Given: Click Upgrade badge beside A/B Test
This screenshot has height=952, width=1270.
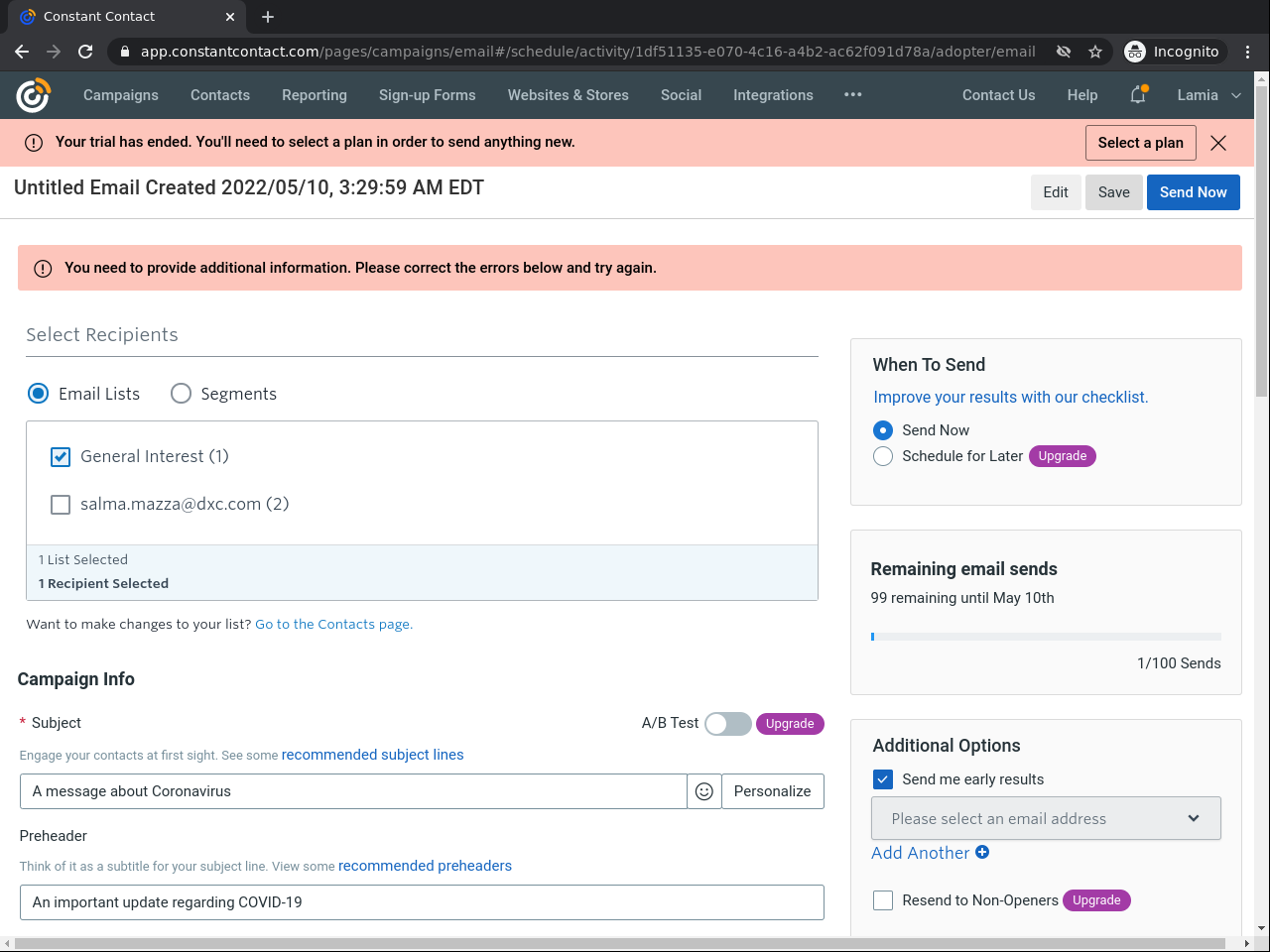Looking at the screenshot, I should [x=790, y=724].
